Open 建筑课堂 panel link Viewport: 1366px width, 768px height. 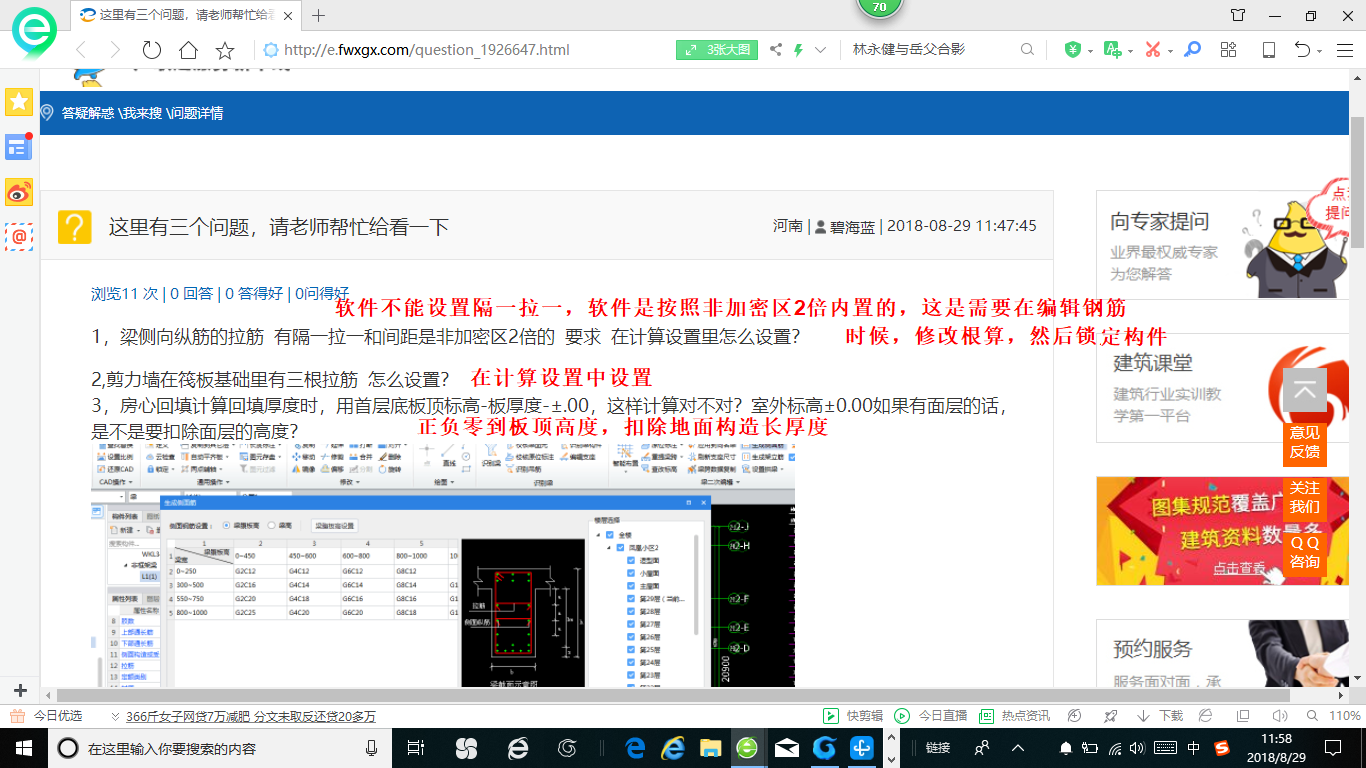[1153, 363]
